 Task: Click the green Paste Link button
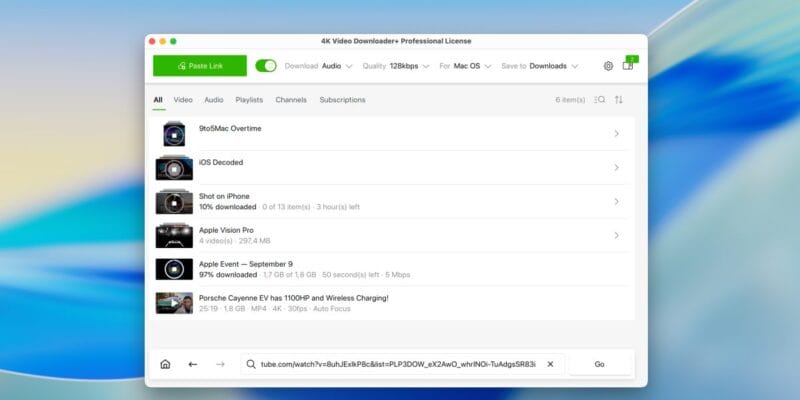[x=199, y=66]
